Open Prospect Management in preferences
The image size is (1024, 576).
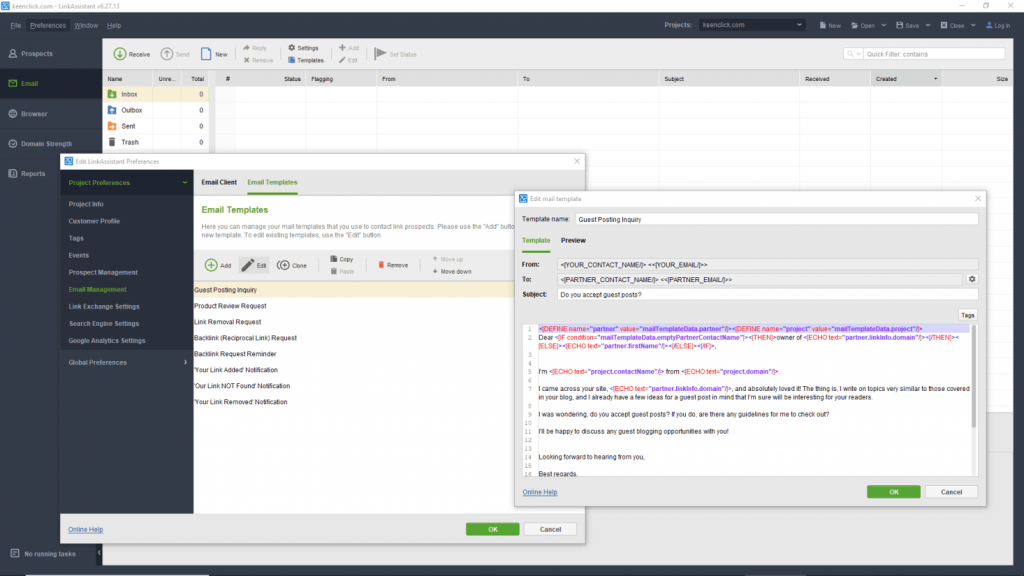[x=103, y=272]
